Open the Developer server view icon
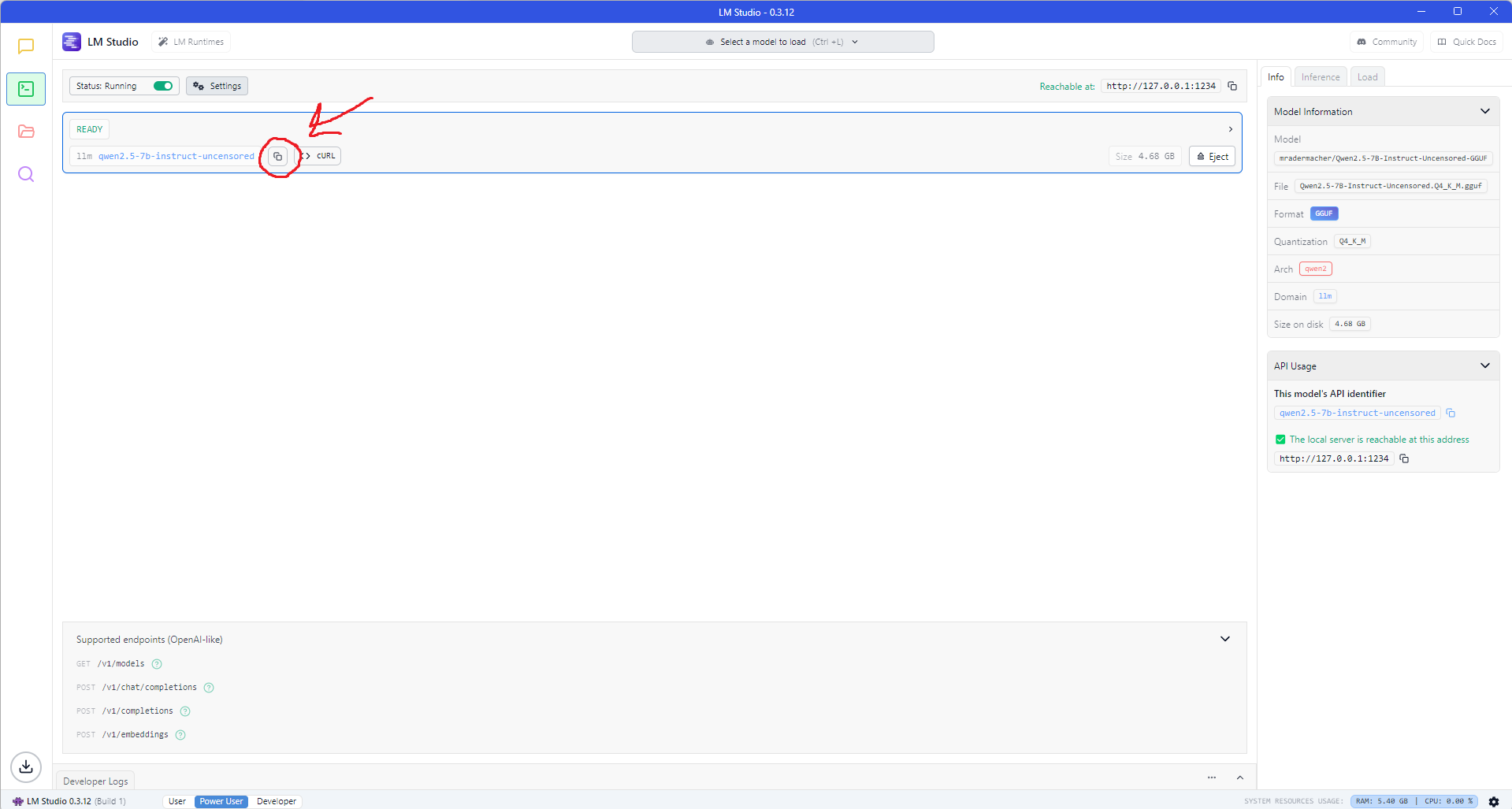The width and height of the screenshot is (1512, 809). click(x=26, y=89)
